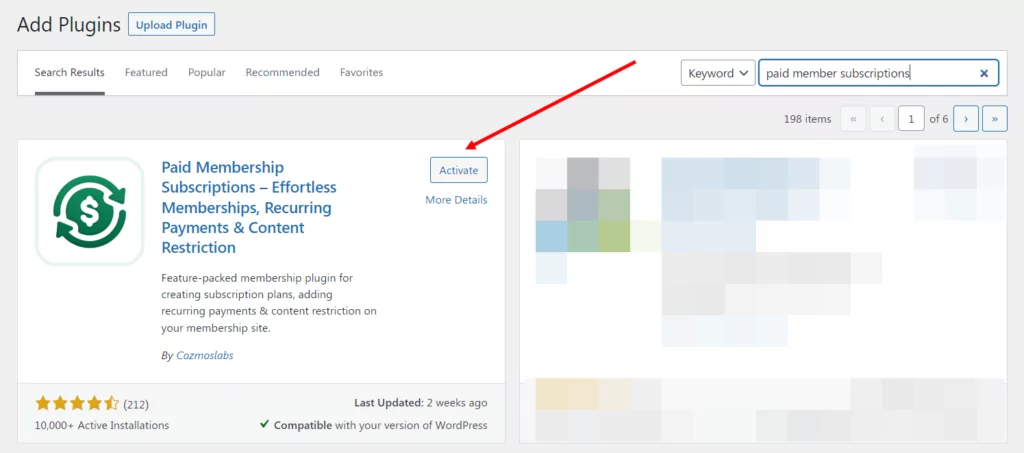Click the current page number field
This screenshot has width=1024, height=453.
[911, 119]
